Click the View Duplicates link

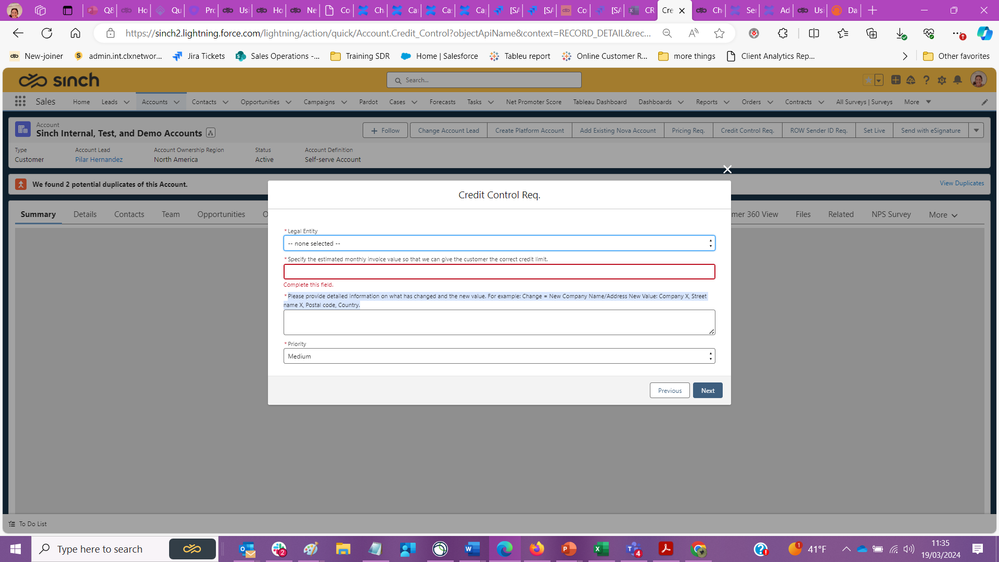pyautogui.click(x=961, y=184)
